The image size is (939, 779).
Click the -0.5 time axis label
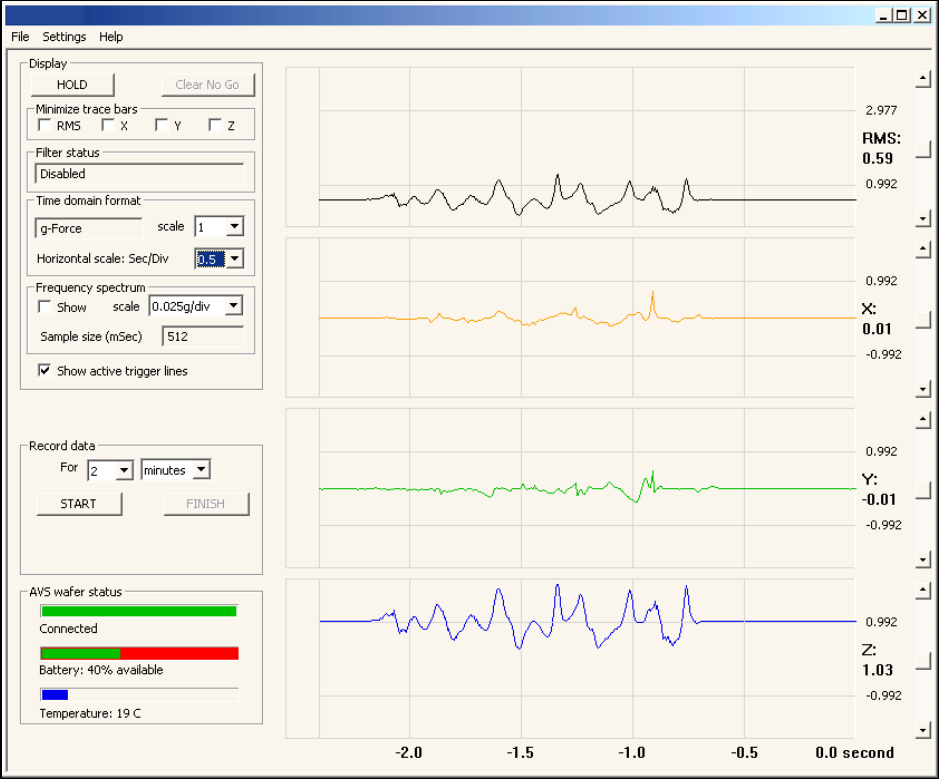tap(744, 753)
